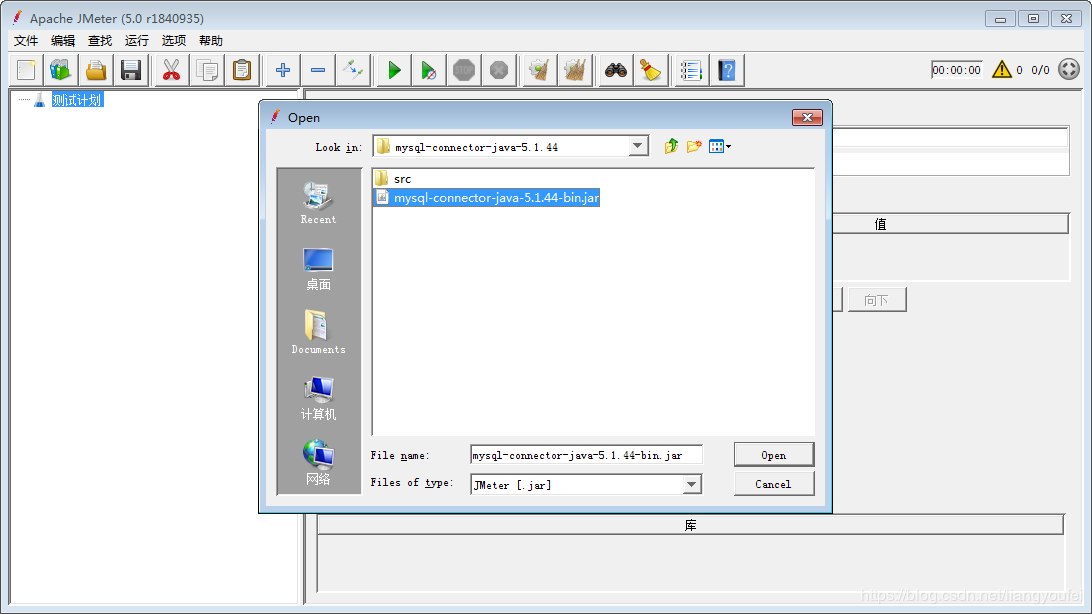Open the 帮助 menu
The height and width of the screenshot is (614, 1092).
(210, 40)
